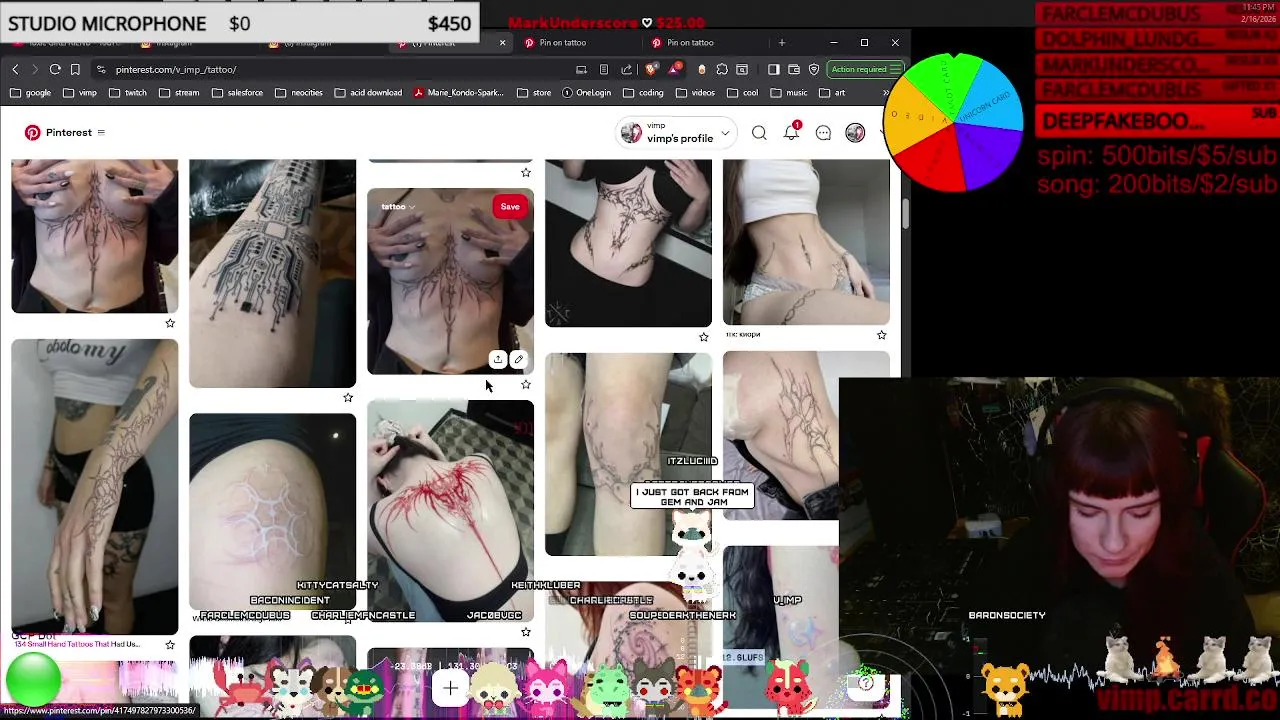Open the OneLogin bookmark
The width and height of the screenshot is (1280, 720).
coord(586,92)
